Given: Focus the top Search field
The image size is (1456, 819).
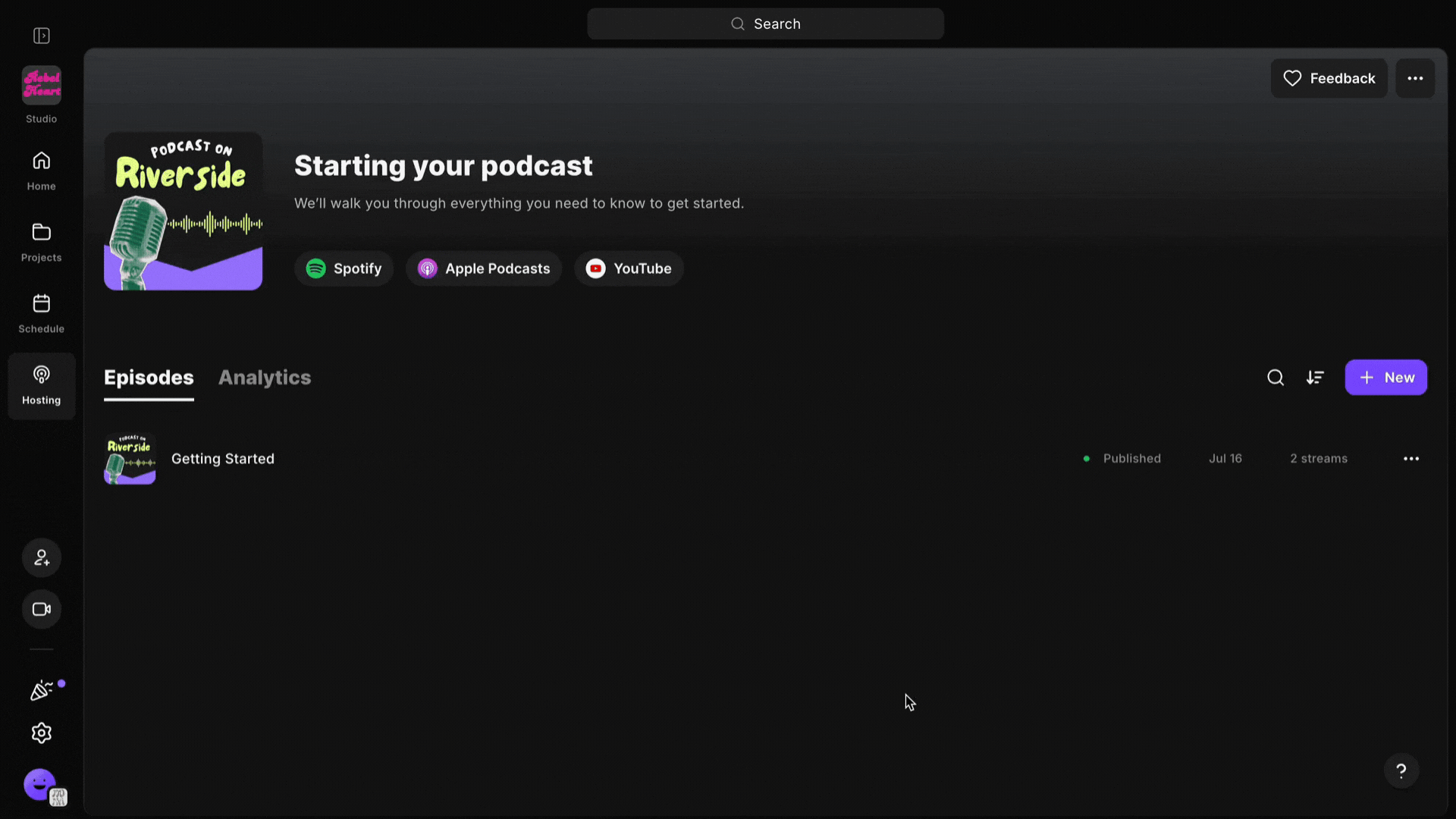Looking at the screenshot, I should pos(765,24).
